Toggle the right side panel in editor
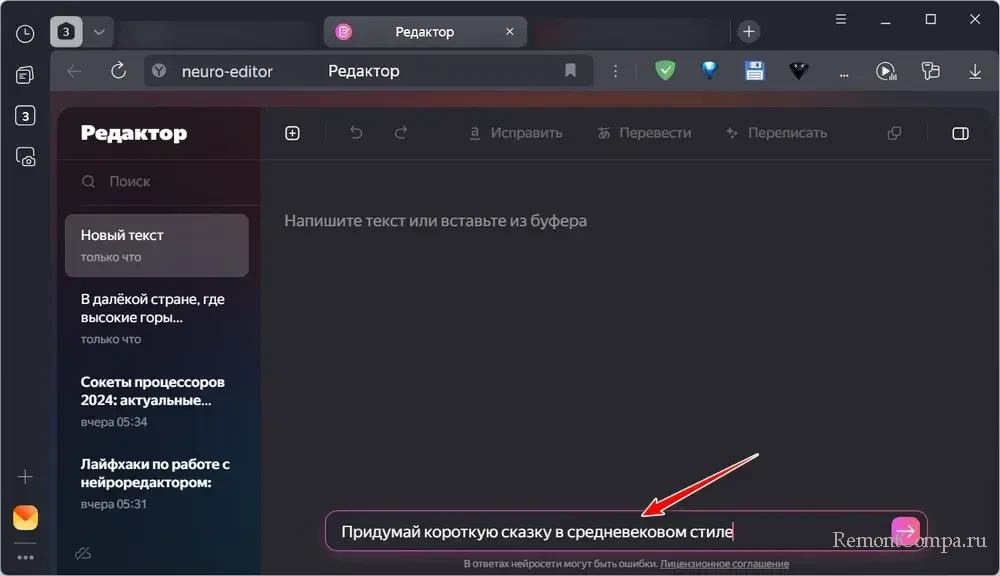This screenshot has width=1000, height=576. [960, 133]
